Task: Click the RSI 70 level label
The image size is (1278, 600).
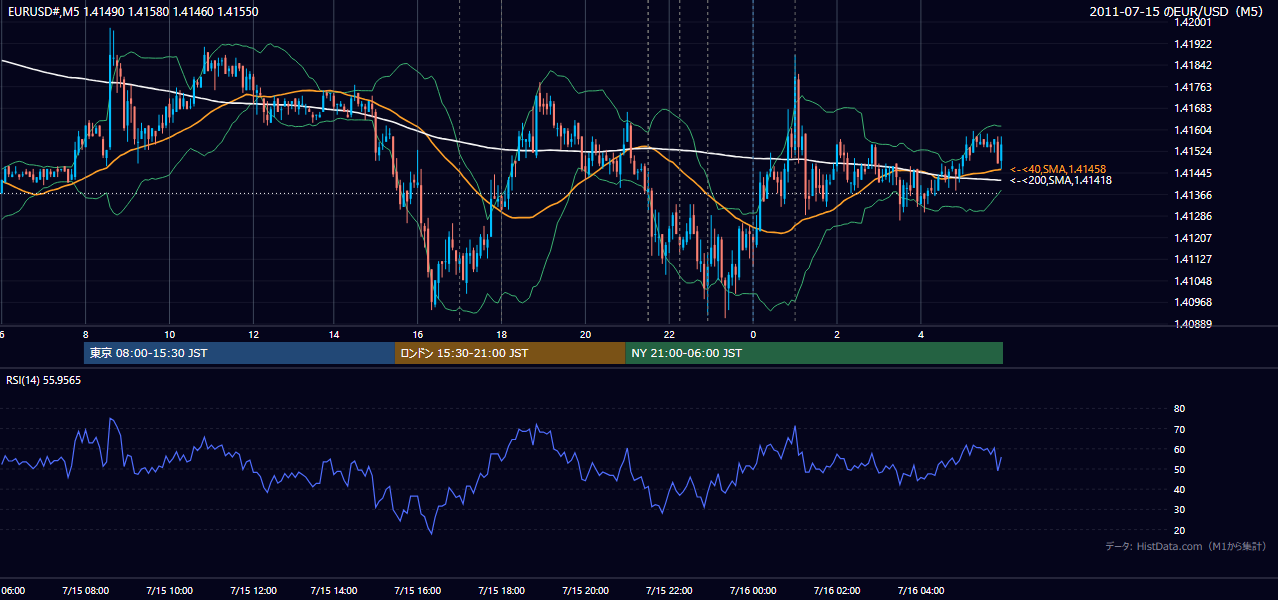Action: pos(1179,429)
